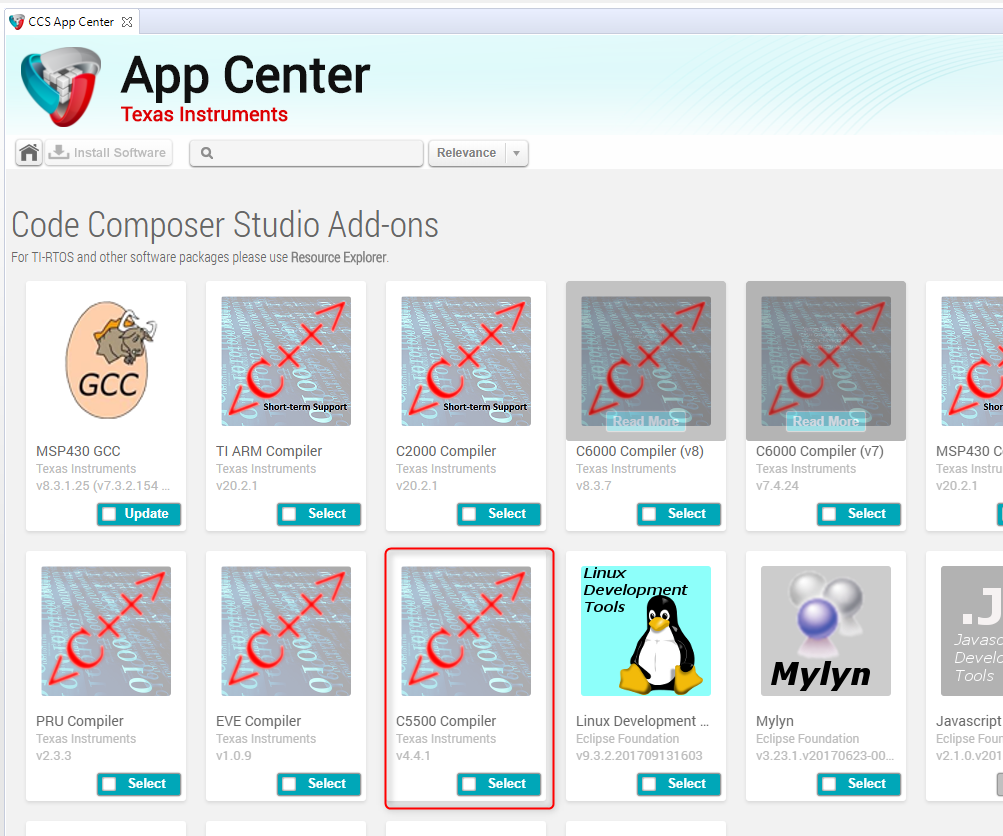The image size is (1003, 836).
Task: Click the TI ARM Compiler title text
Action: click(269, 451)
